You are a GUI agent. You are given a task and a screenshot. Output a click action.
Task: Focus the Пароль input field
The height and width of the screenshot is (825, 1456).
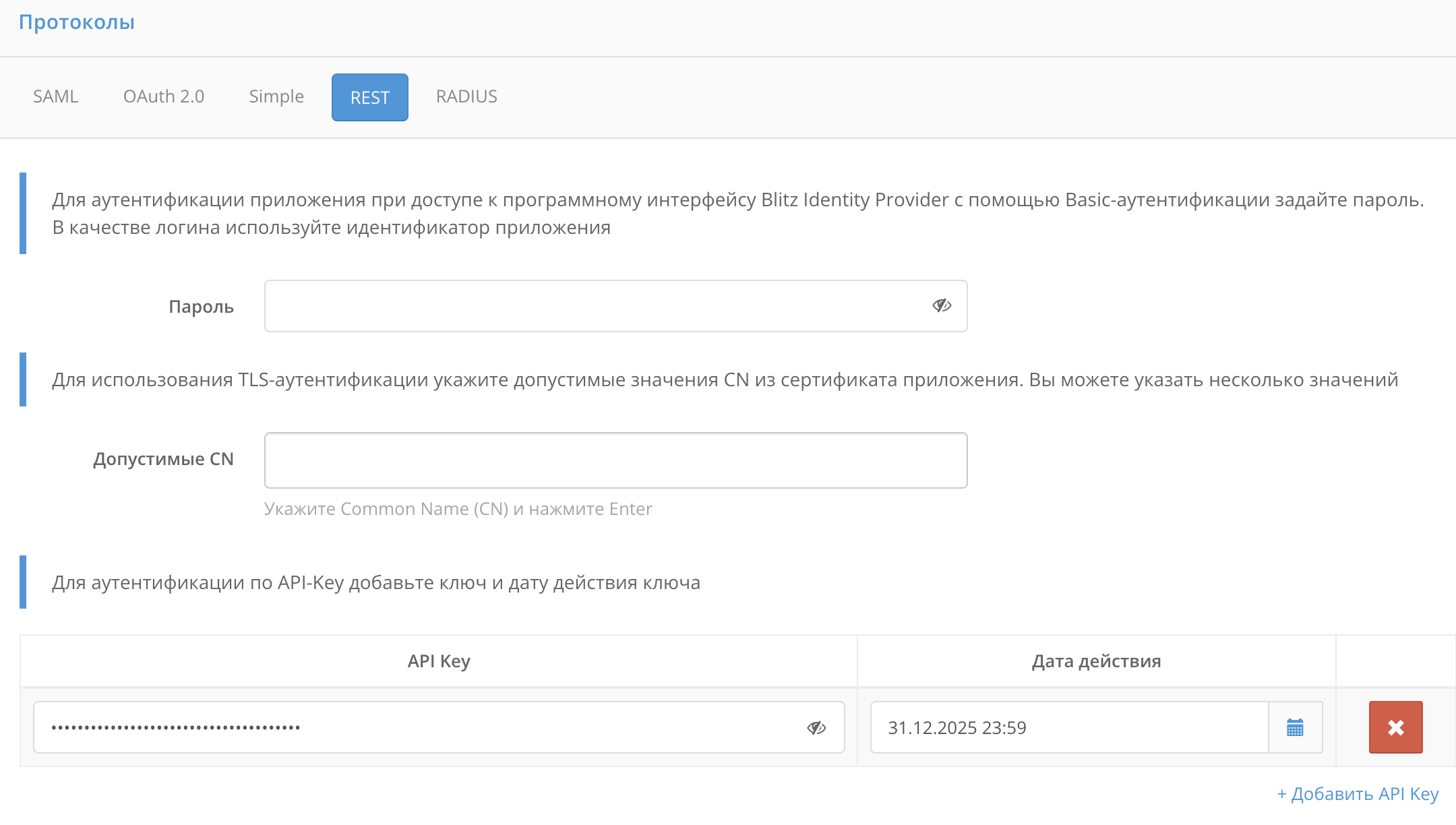(x=593, y=306)
